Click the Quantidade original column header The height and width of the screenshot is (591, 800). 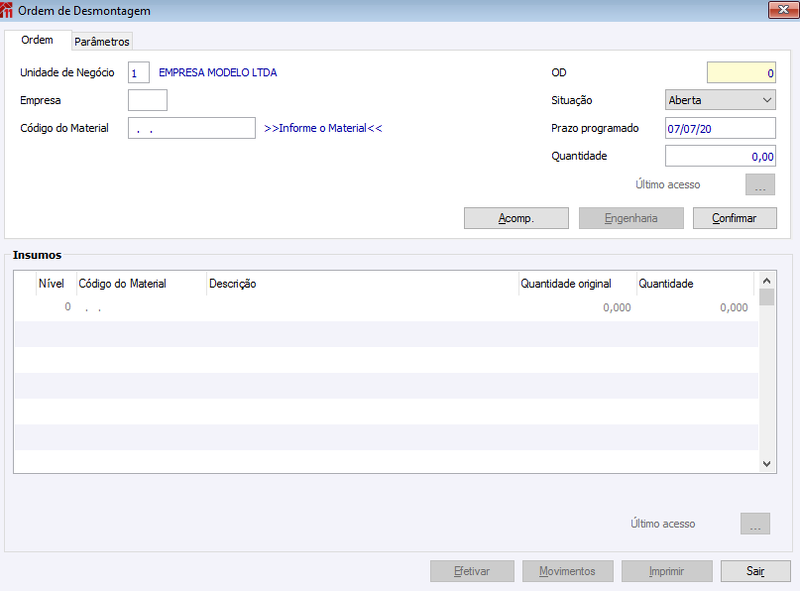(577, 284)
